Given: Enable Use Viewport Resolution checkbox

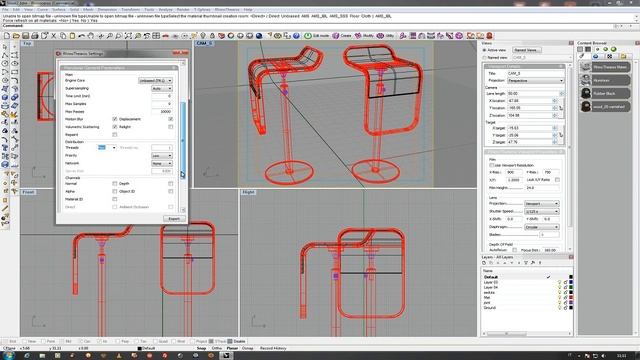Looking at the screenshot, I should tap(492, 165).
